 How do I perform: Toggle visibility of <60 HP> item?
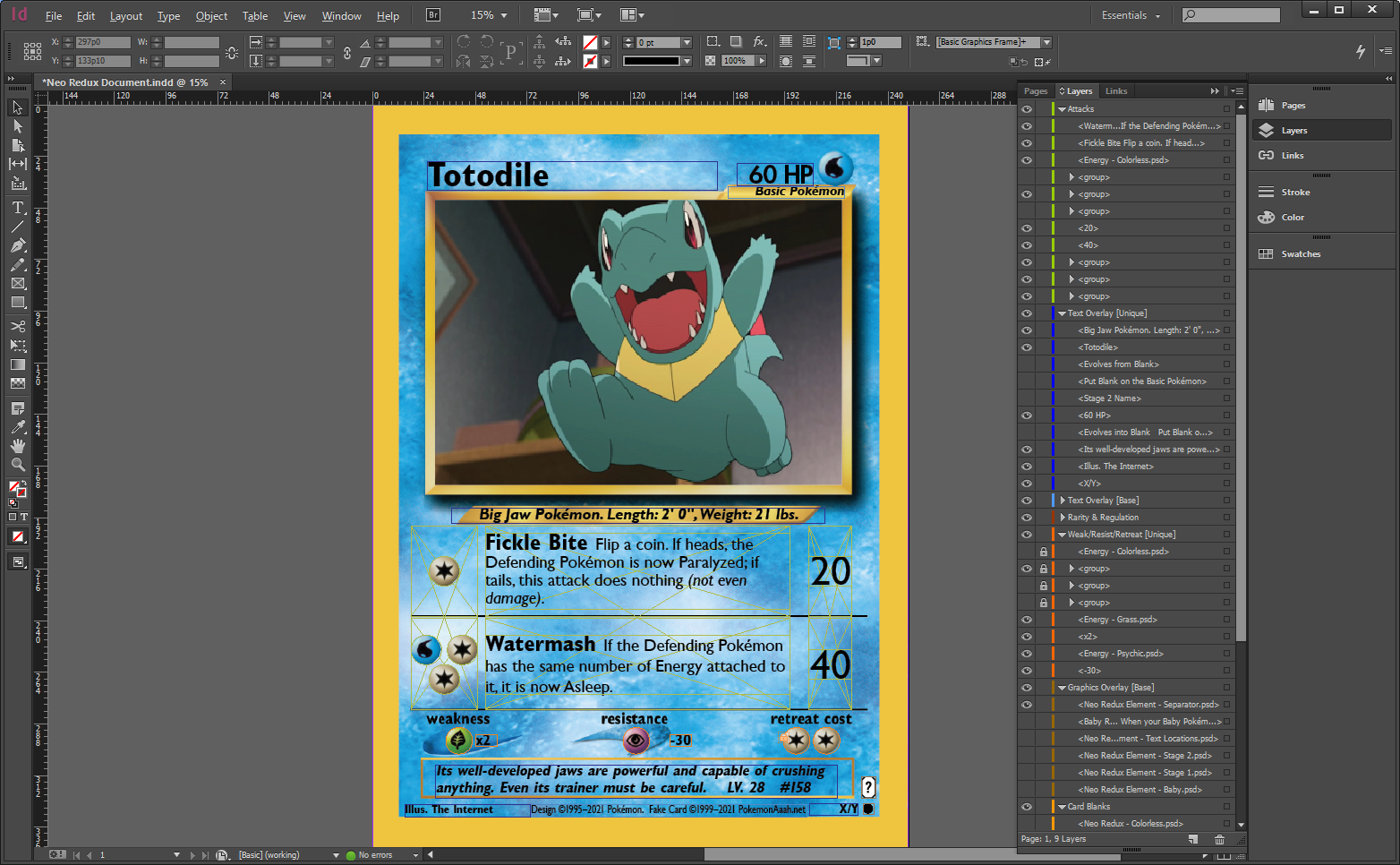click(1027, 415)
